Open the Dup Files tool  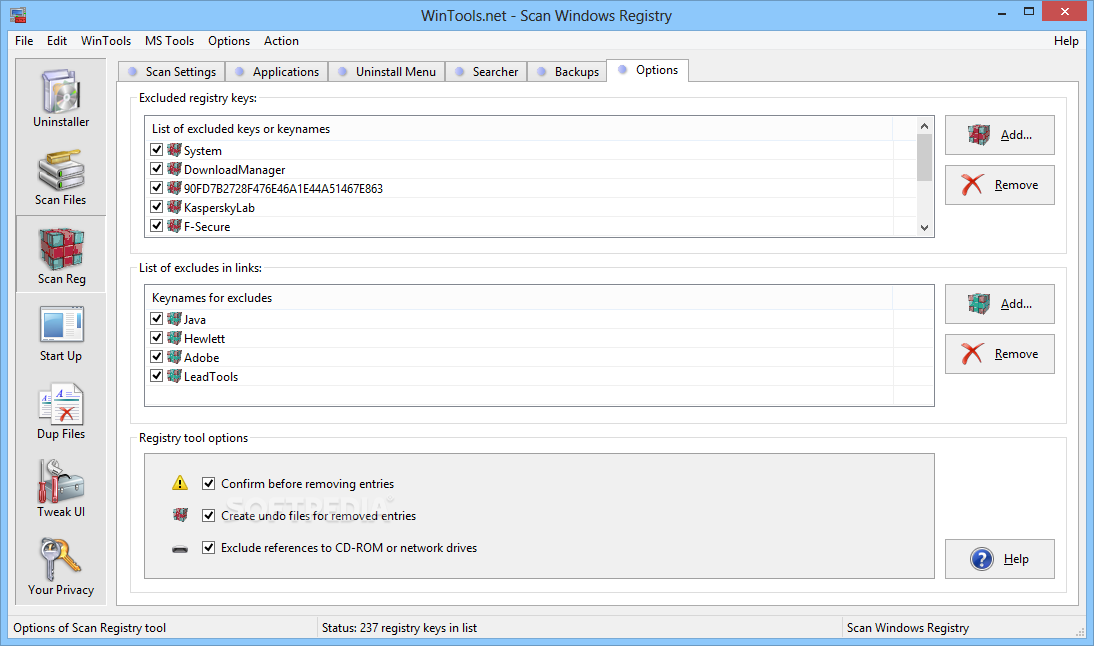click(61, 411)
